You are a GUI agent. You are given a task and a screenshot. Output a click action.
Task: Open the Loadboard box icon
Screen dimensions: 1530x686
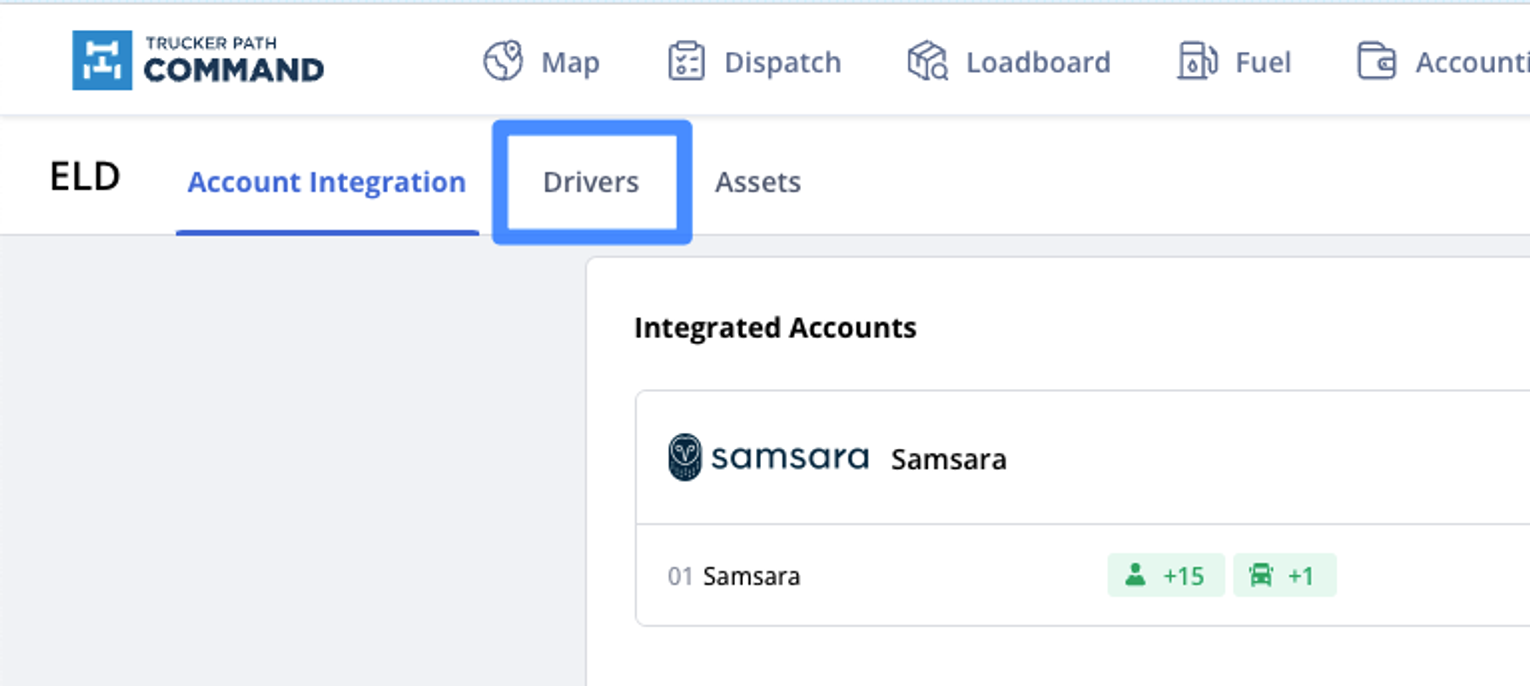coord(927,61)
